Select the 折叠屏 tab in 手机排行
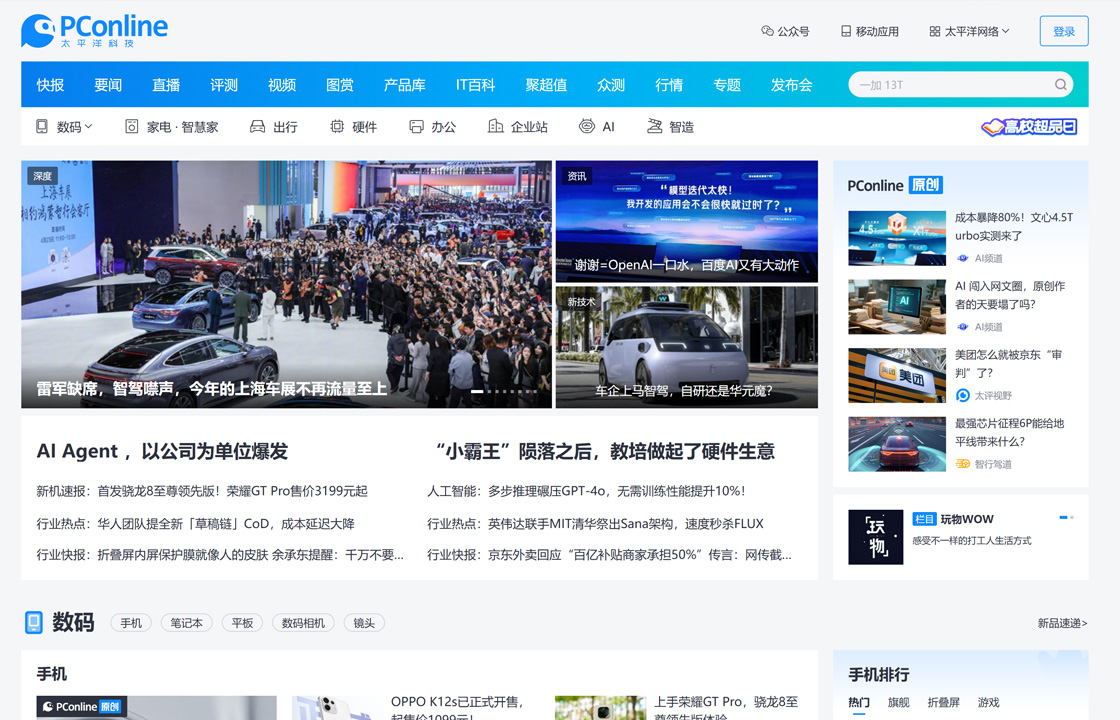This screenshot has height=720, width=1120. [x=943, y=702]
